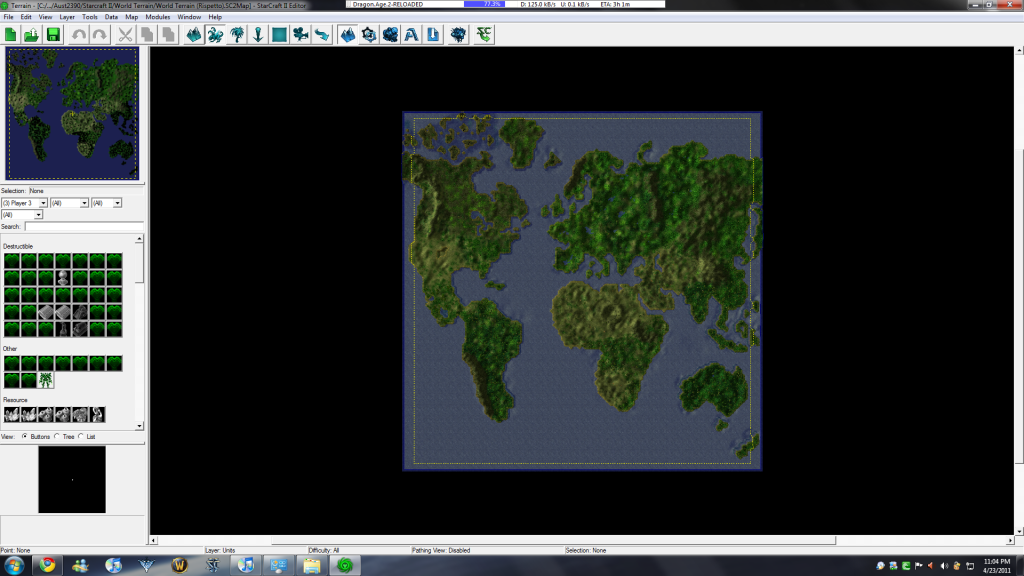Viewport: 1024px width, 576px height.
Task: Open the Modules menu
Action: click(157, 17)
